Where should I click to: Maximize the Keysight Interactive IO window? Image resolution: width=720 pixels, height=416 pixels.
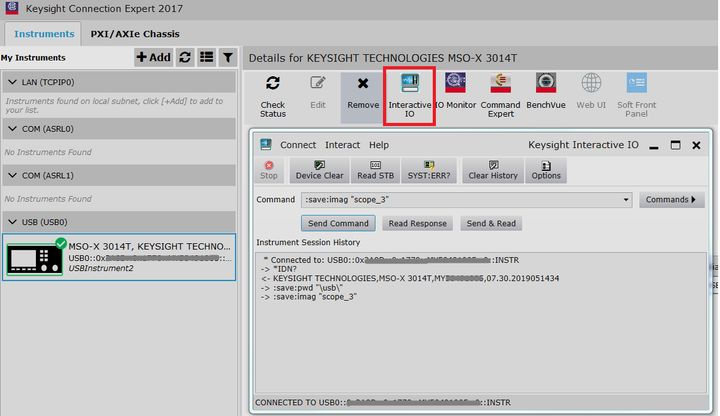(x=675, y=145)
